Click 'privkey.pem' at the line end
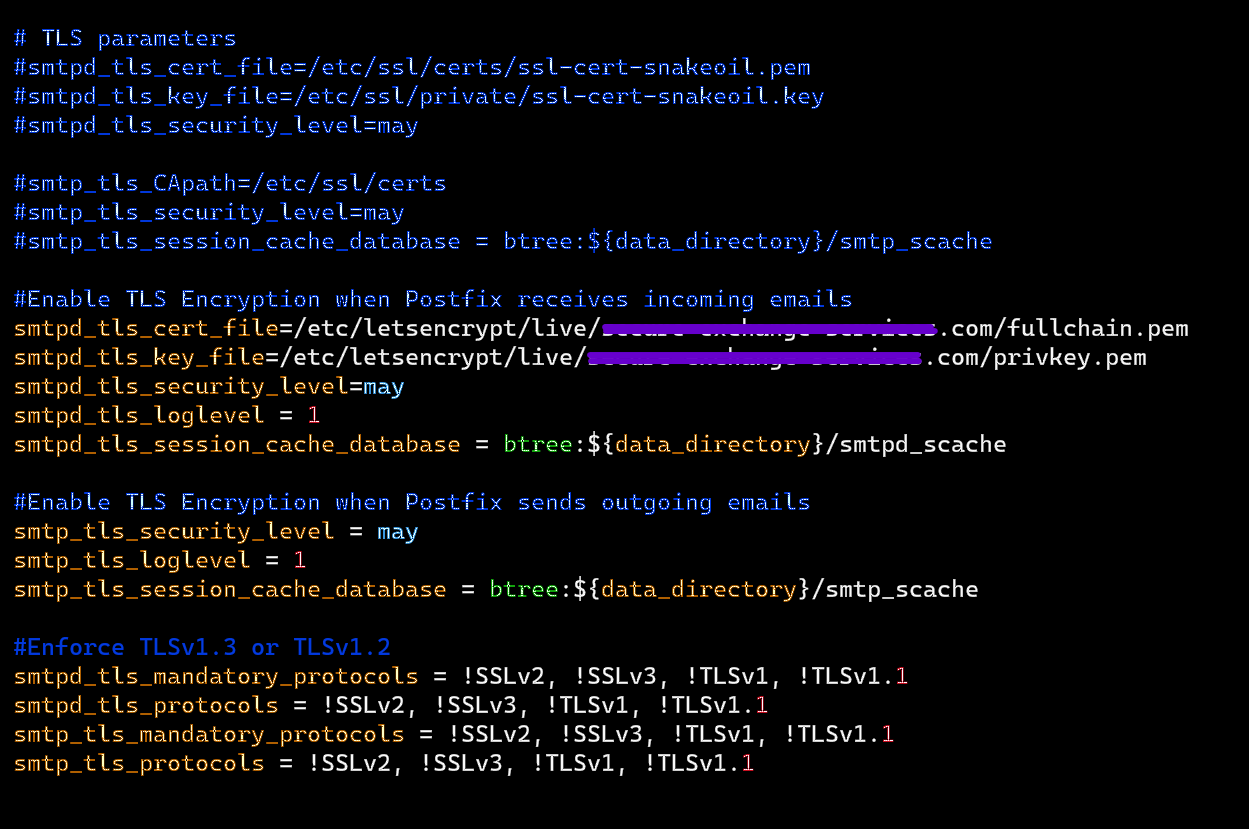The image size is (1249, 829). click(1070, 358)
